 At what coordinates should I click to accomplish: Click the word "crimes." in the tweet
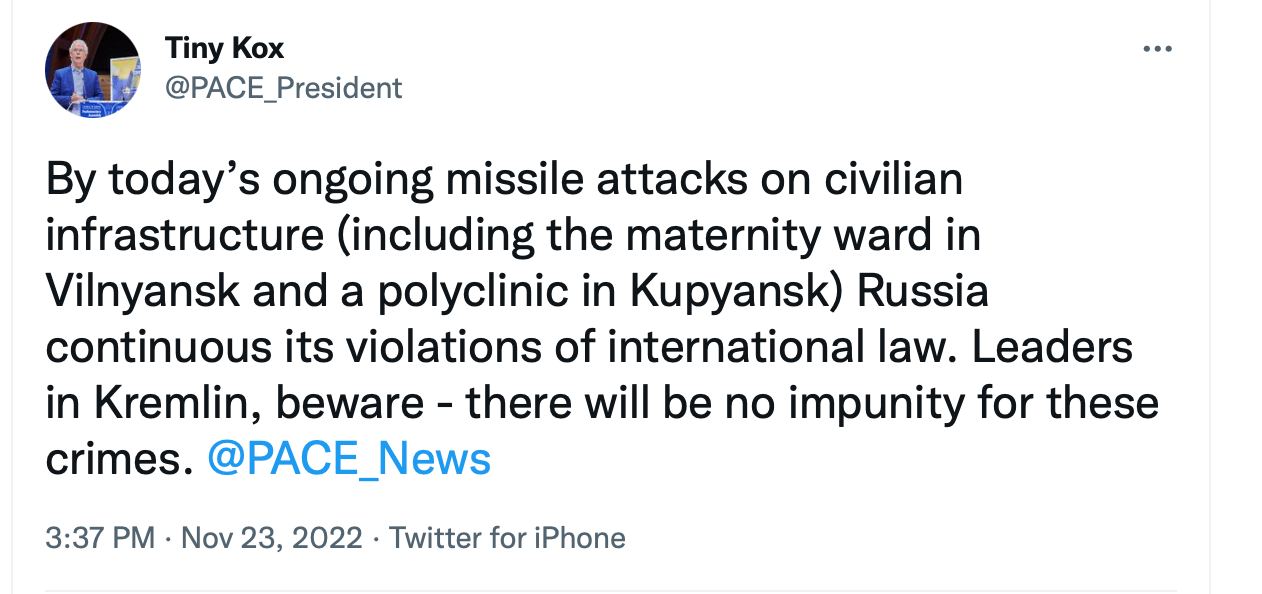tap(118, 458)
